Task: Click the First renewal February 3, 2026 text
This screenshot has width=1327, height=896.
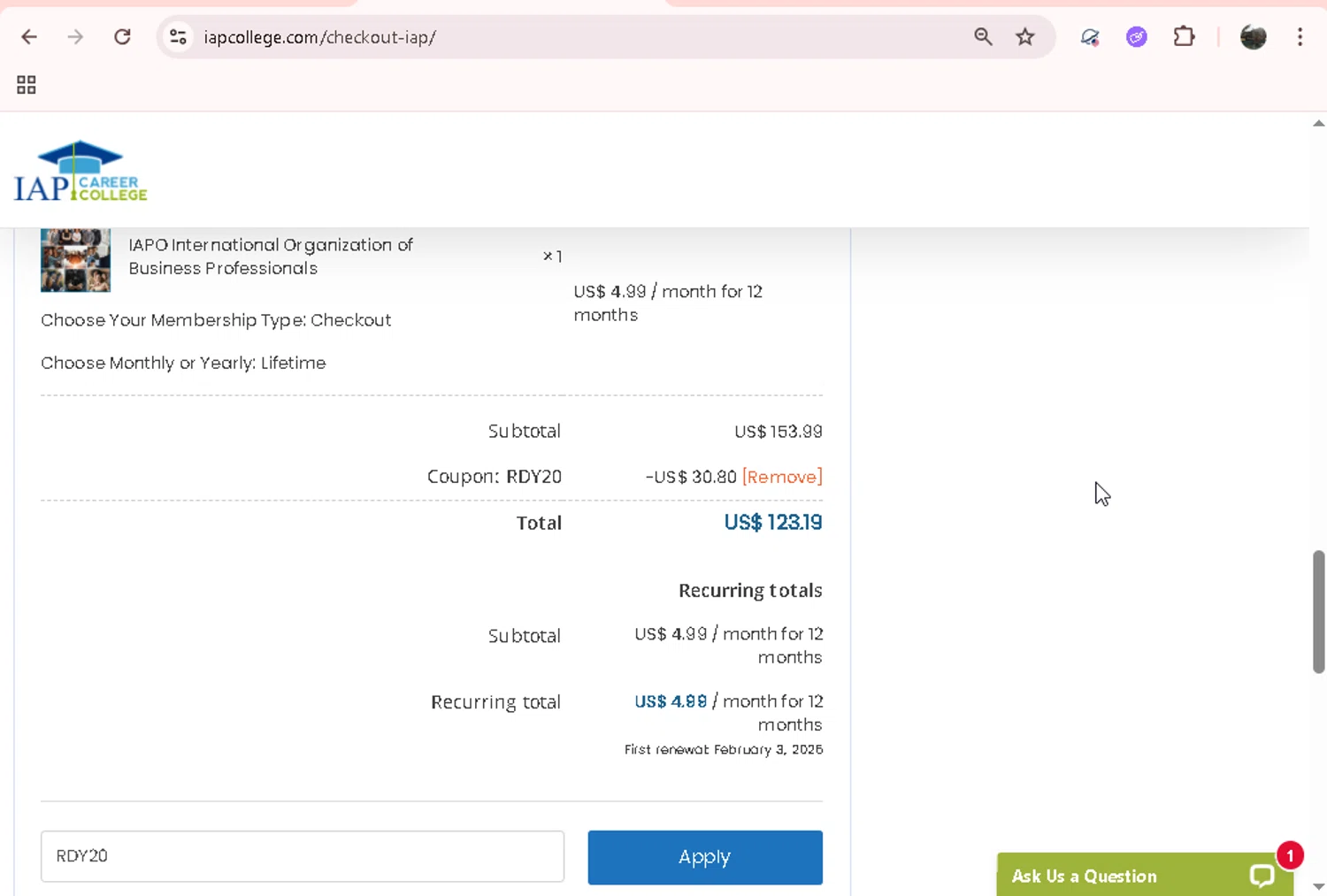Action: pyautogui.click(x=724, y=749)
